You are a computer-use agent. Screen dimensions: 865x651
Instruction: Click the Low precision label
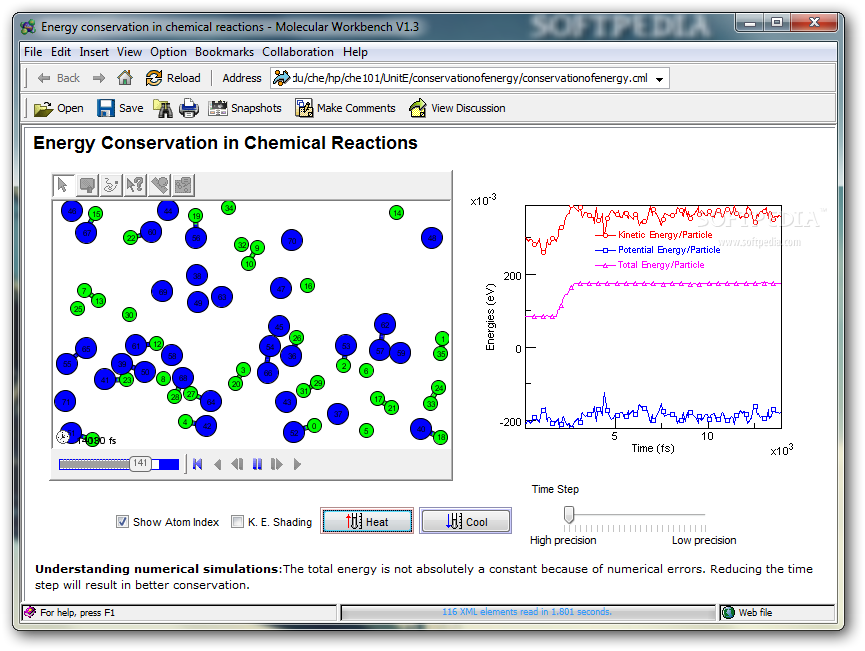point(704,540)
